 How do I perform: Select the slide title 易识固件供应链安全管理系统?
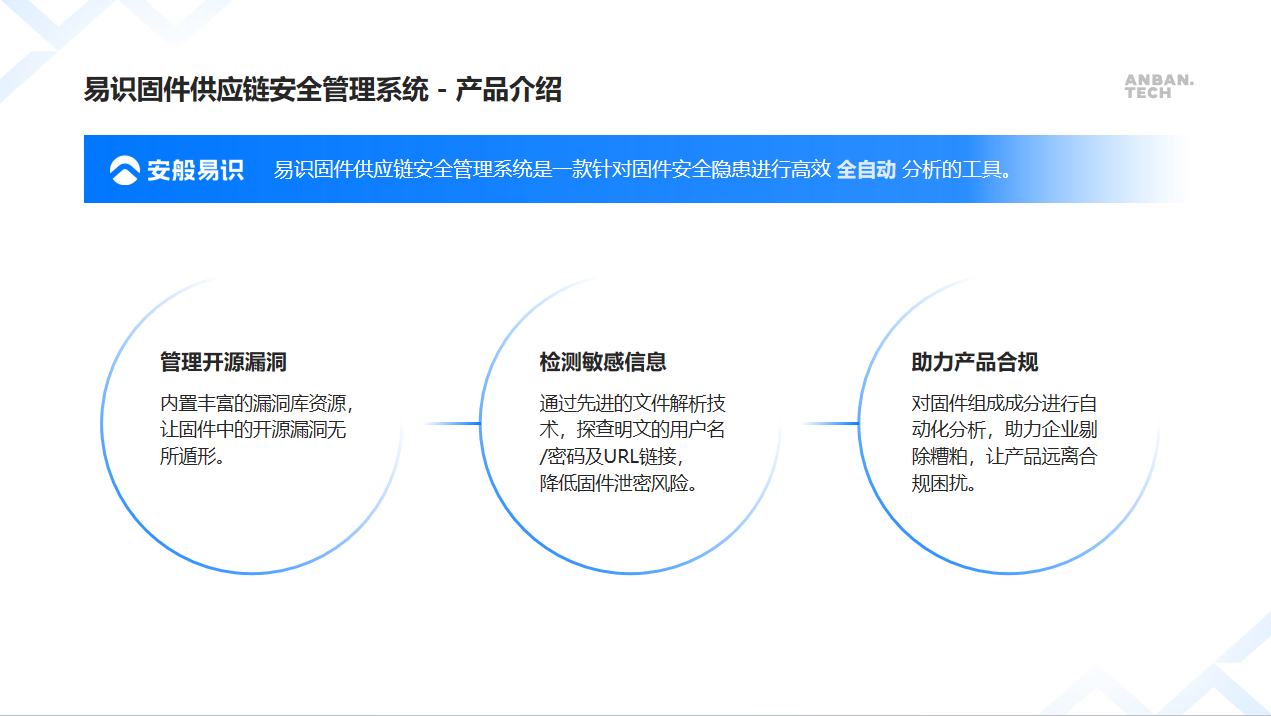tap(257, 90)
